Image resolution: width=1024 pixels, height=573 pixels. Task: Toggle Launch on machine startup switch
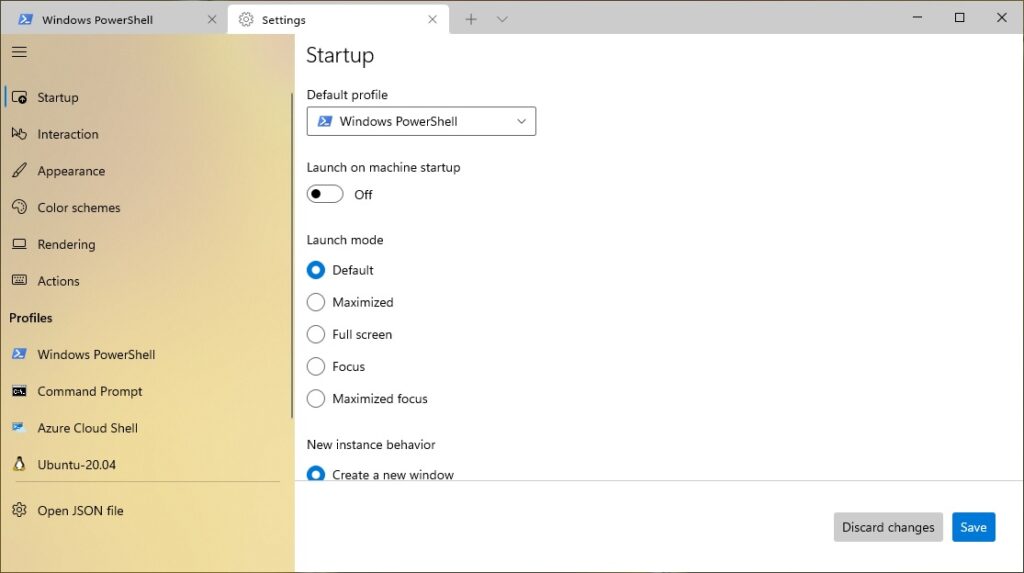(x=325, y=194)
